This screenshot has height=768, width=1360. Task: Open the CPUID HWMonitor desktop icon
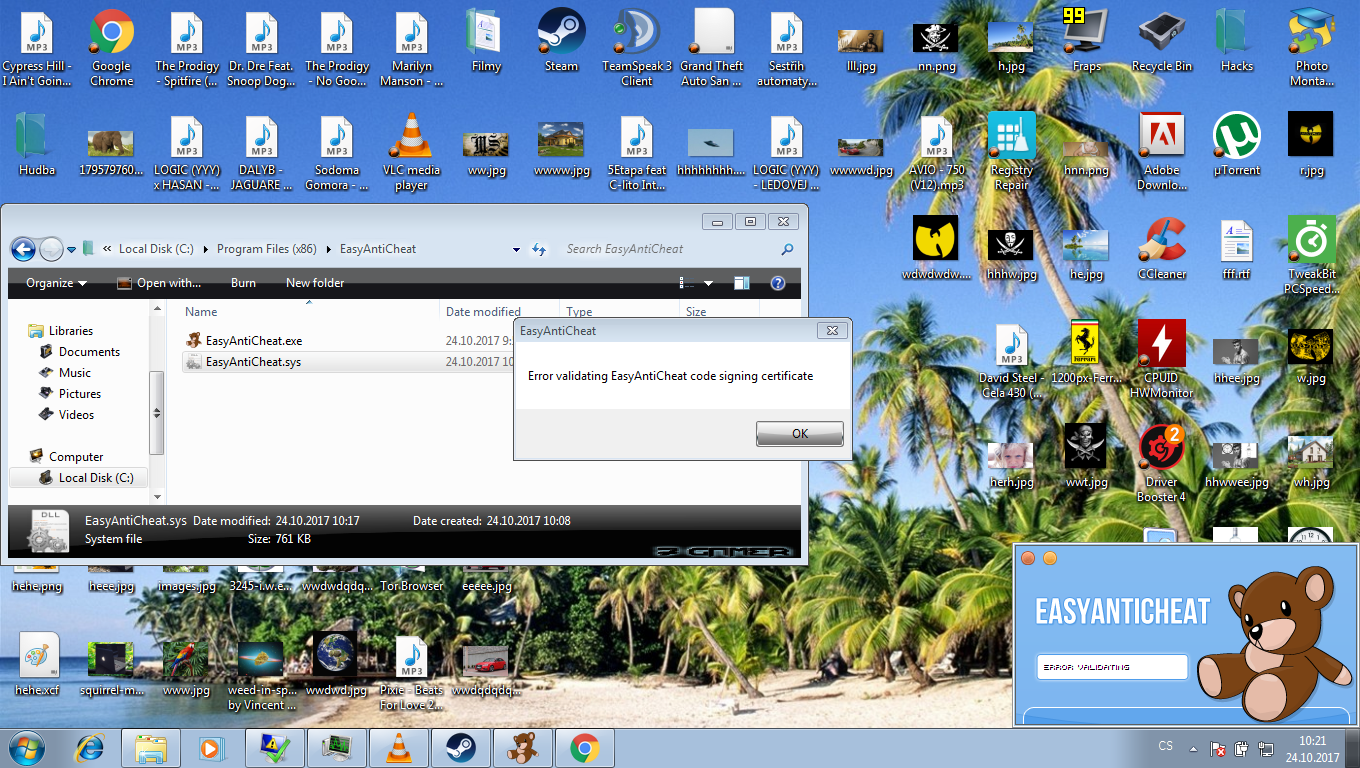click(1161, 346)
